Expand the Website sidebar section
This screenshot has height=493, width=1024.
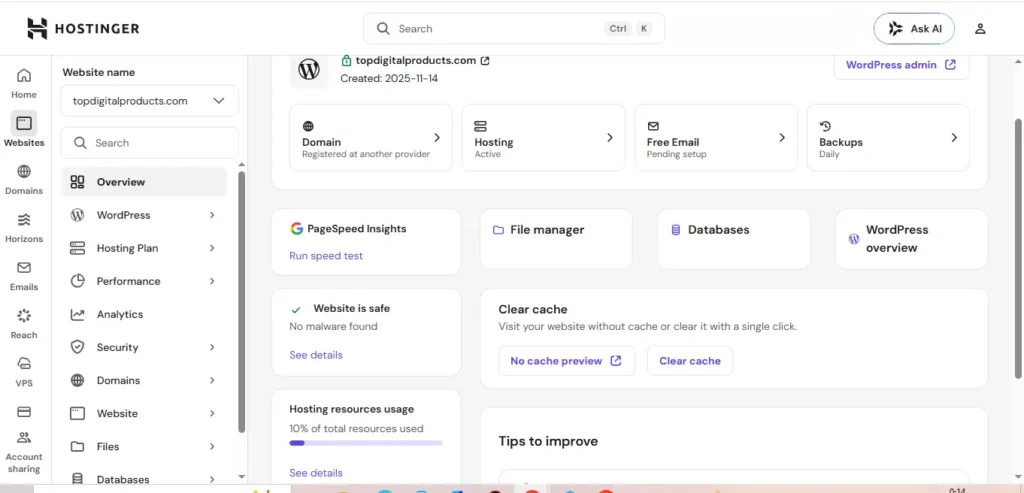tap(212, 413)
